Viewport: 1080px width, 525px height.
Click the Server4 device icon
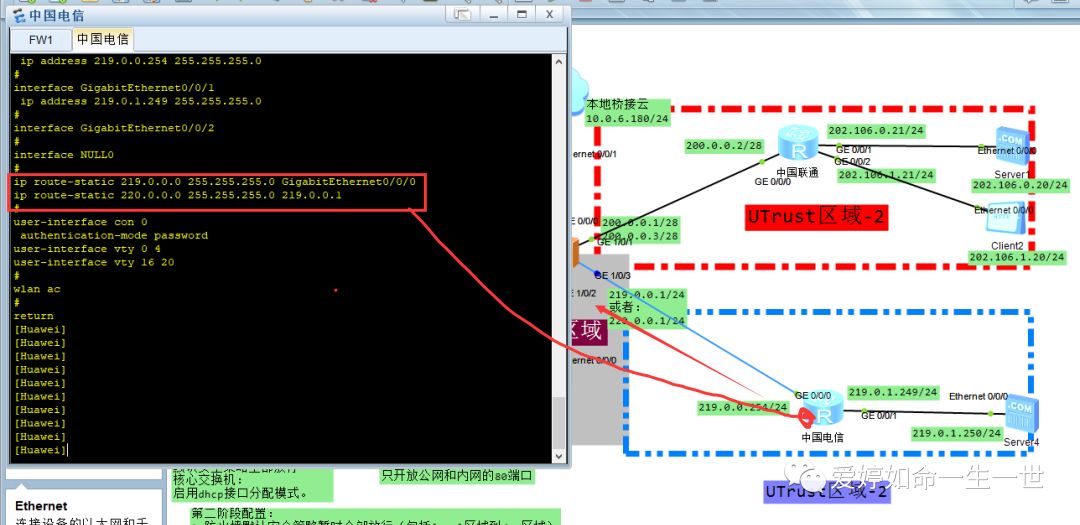point(1021,415)
